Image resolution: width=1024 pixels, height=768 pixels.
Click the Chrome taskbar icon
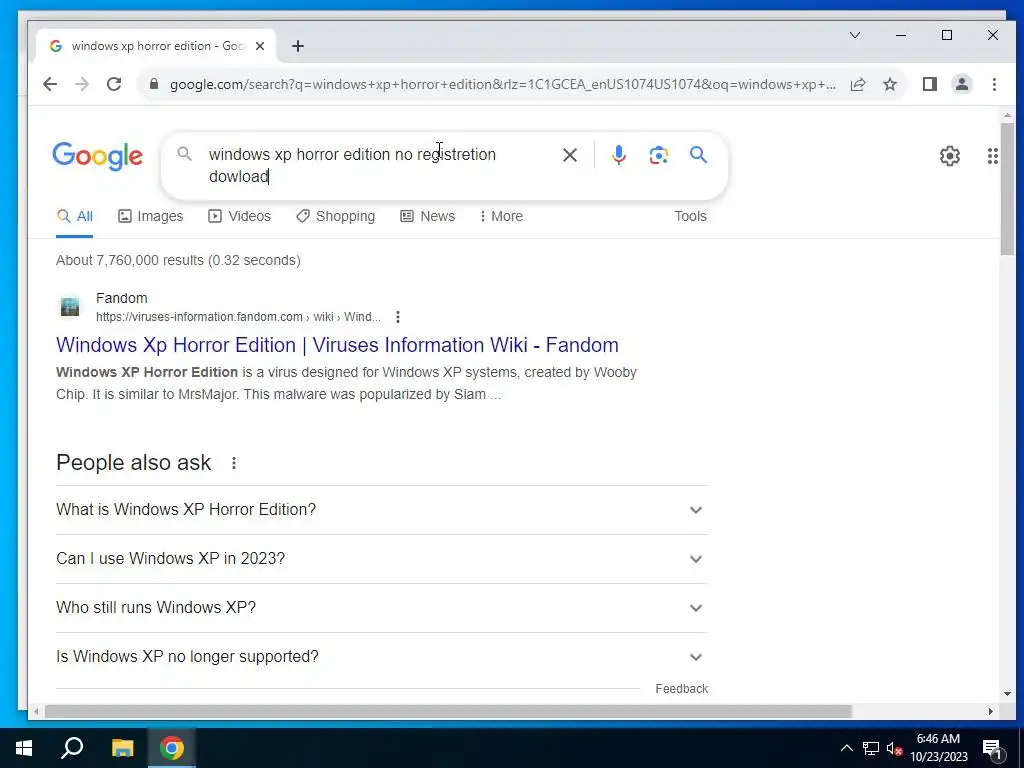point(172,748)
